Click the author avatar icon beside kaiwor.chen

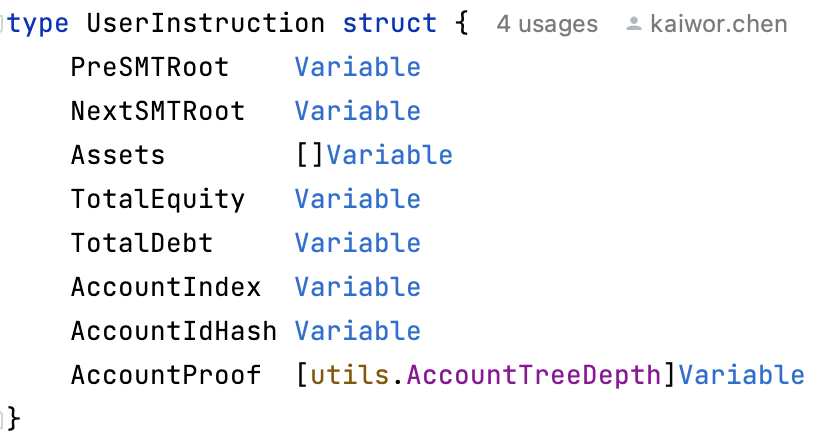[x=633, y=24]
